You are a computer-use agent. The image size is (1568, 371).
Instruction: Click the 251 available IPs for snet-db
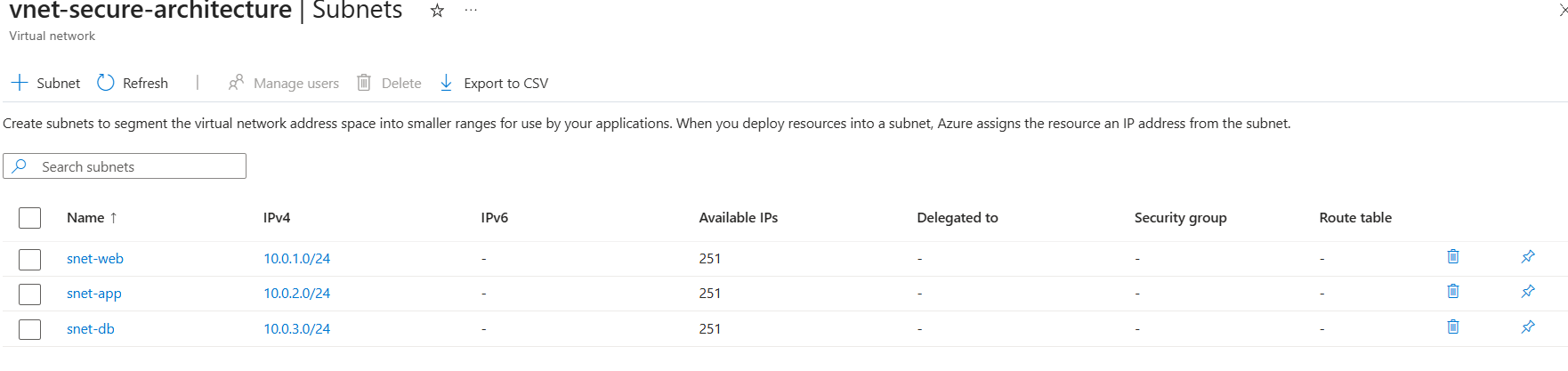click(710, 329)
